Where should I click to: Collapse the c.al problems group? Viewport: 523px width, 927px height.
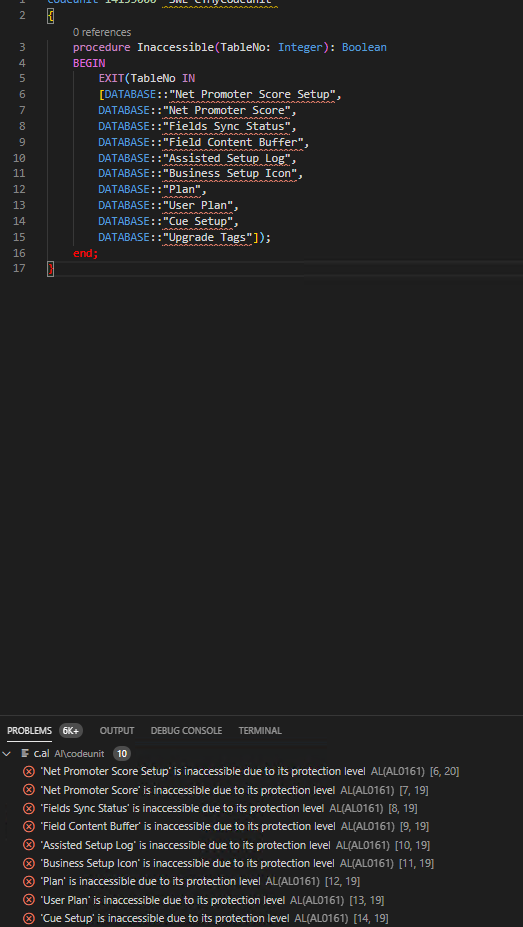7,754
